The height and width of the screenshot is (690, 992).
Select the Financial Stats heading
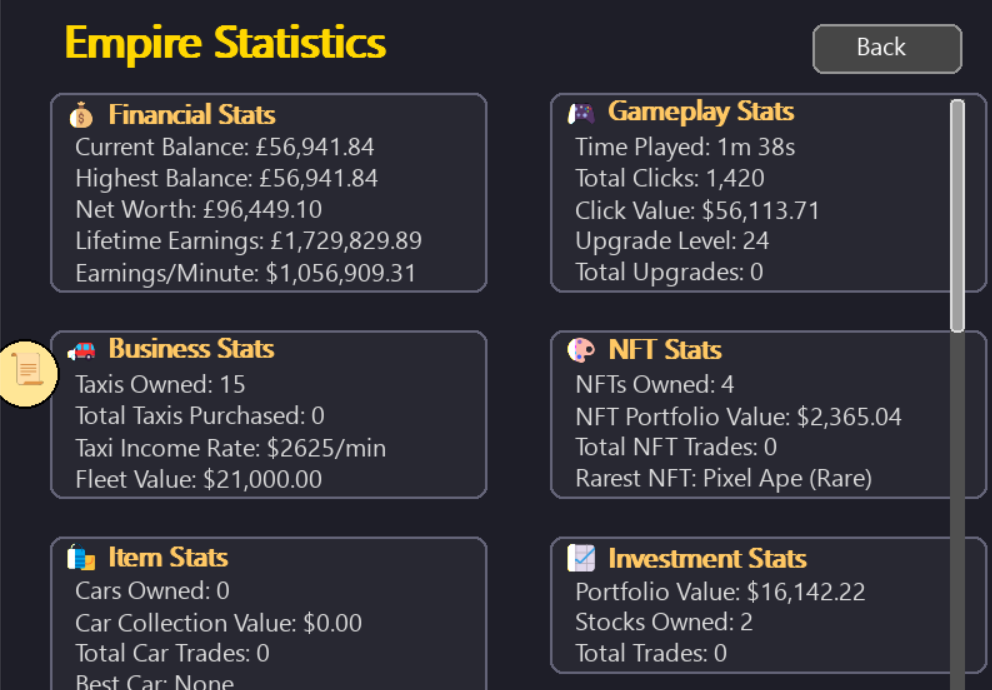click(192, 115)
